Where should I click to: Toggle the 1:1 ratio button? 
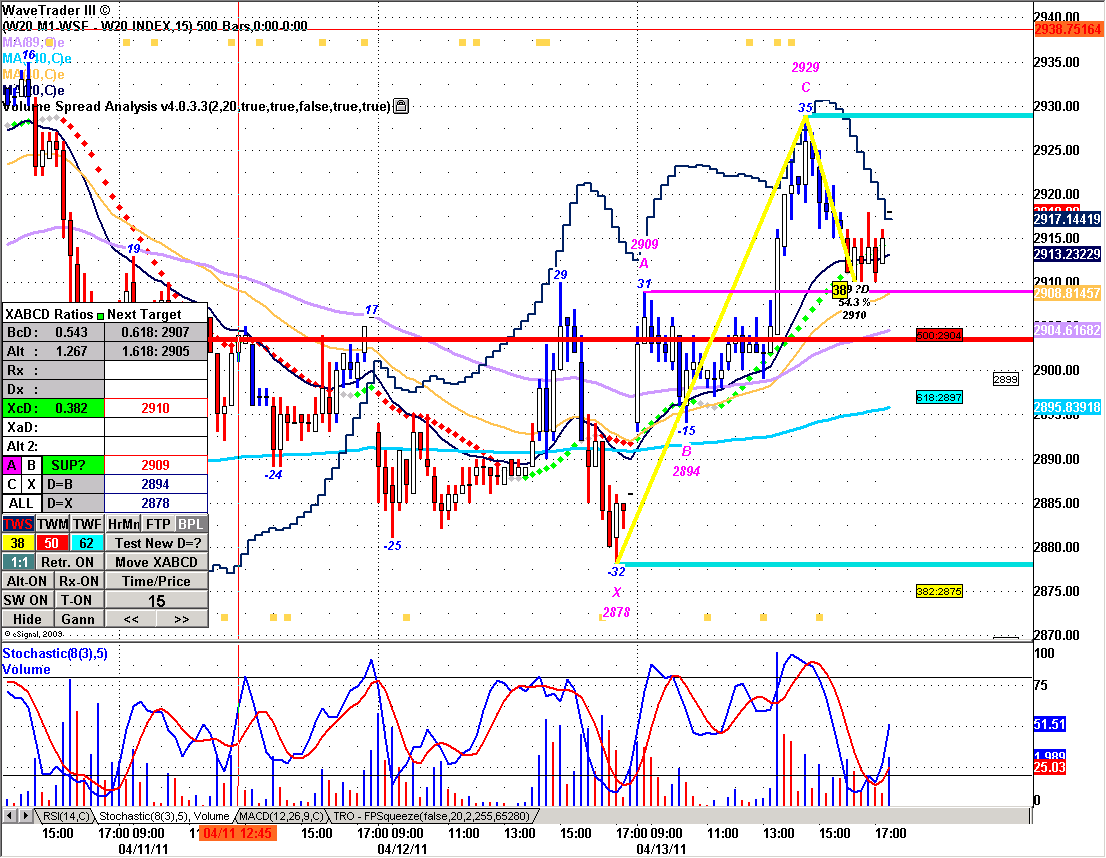point(18,562)
